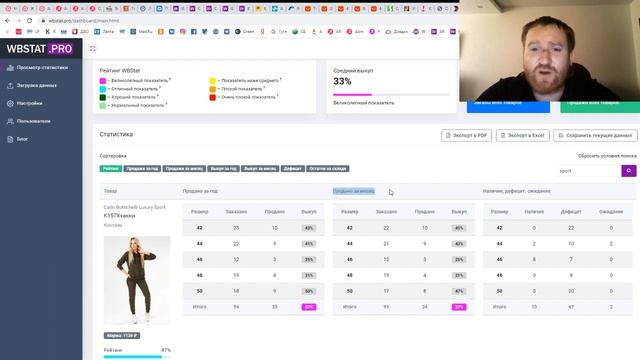Image resolution: width=640 pixels, height=360 pixels.
Task: Click the browser forward arrow
Action: [x=18, y=20]
